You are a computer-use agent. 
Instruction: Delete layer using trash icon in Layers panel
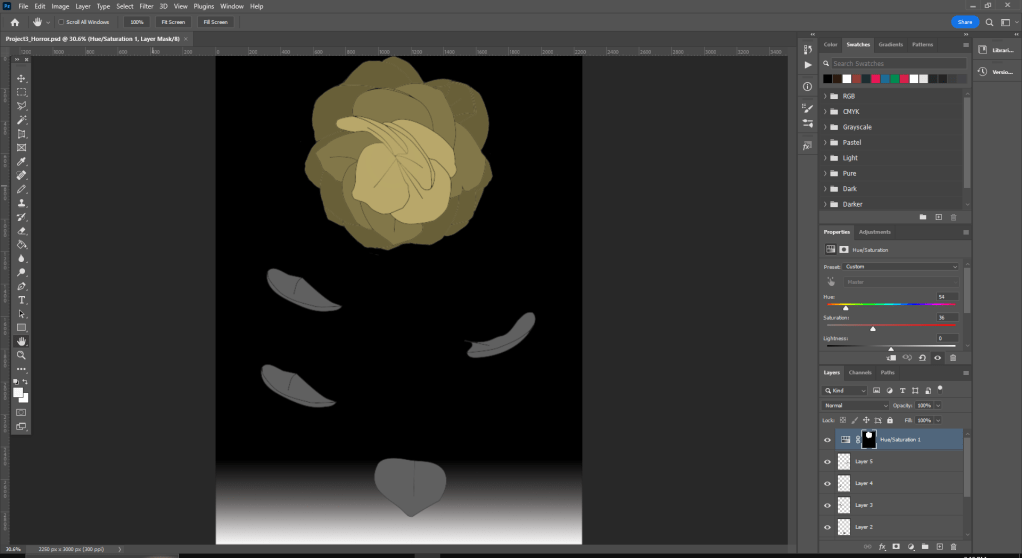954,546
